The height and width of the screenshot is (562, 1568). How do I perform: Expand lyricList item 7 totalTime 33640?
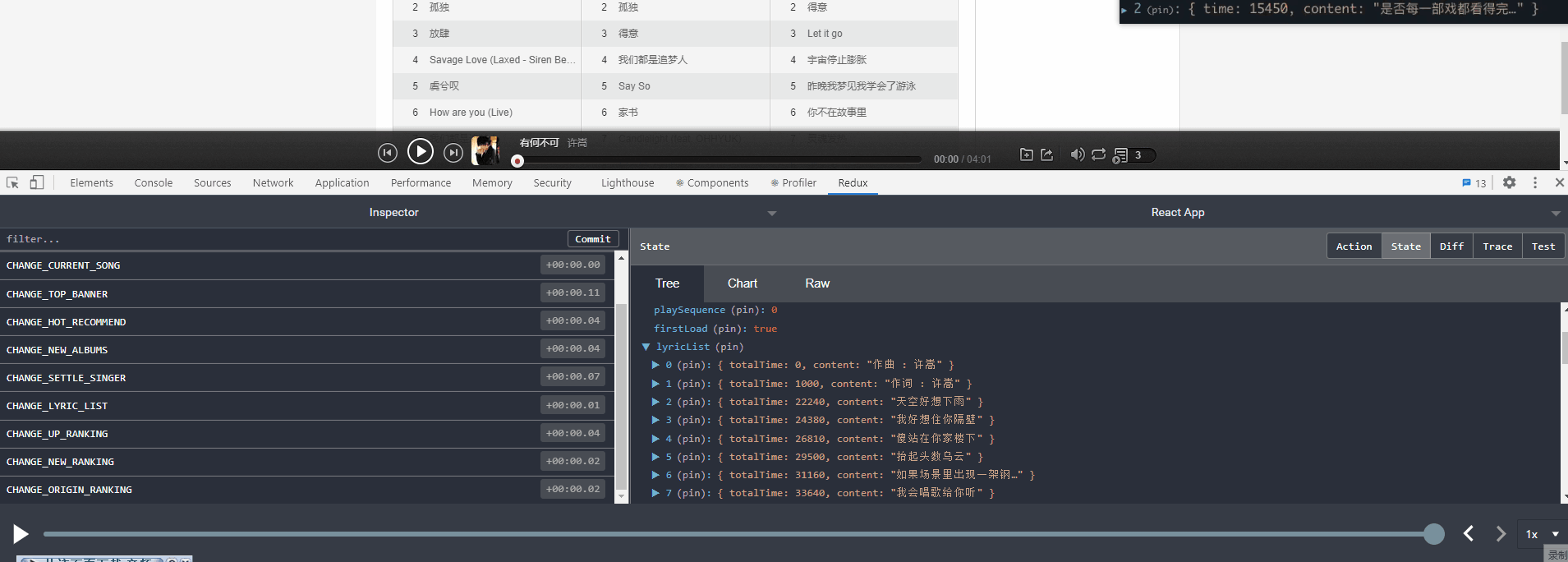coord(655,493)
